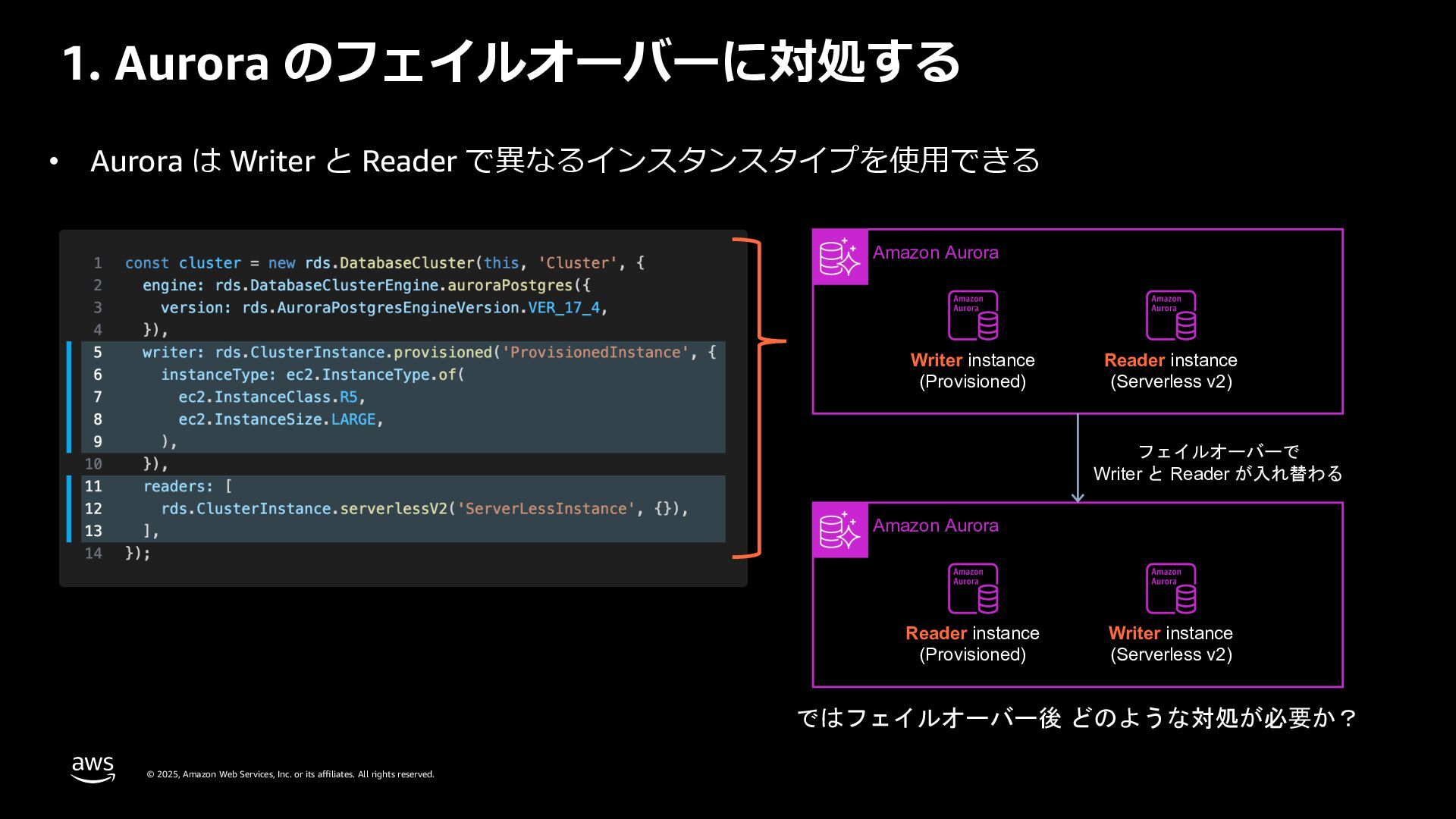Click the slide title about Aurora フェイルオーバー
The image size is (1456, 819).
click(512, 62)
